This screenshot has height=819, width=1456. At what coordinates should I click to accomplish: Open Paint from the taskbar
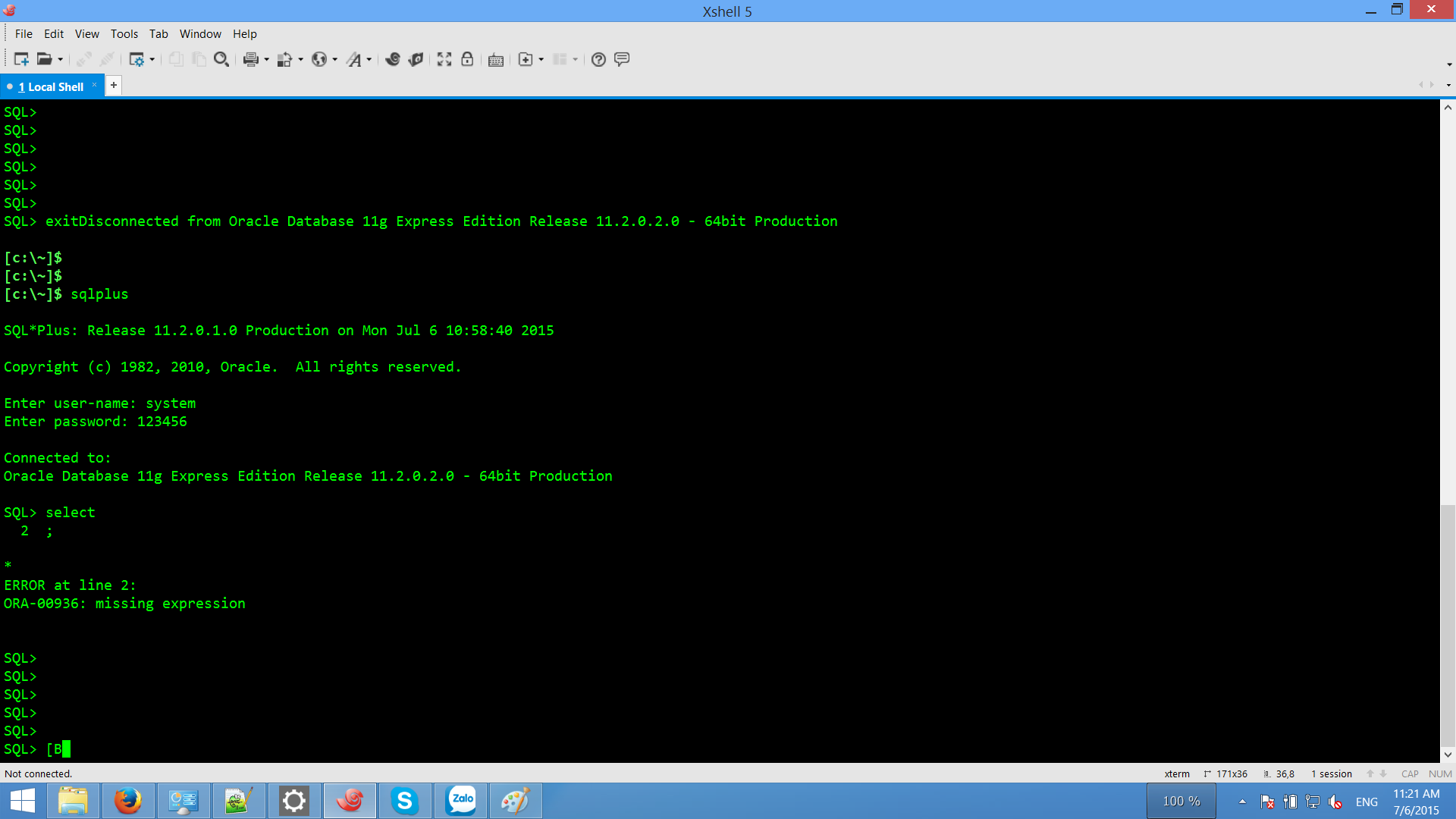point(516,801)
